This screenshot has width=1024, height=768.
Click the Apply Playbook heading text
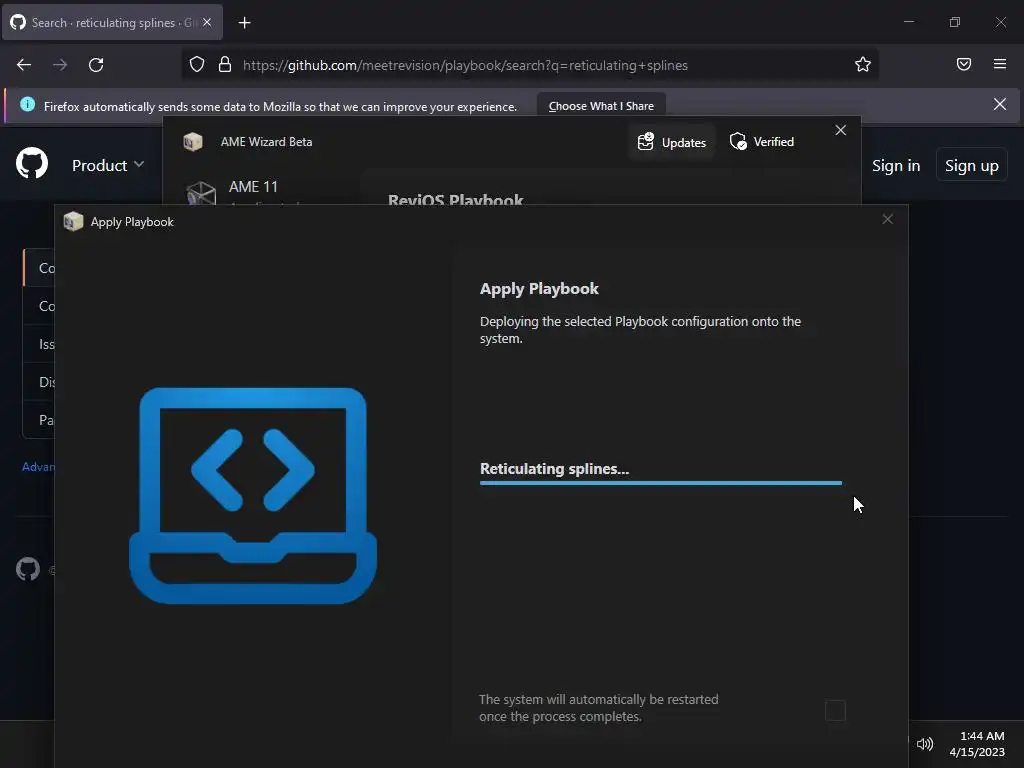[x=539, y=289]
